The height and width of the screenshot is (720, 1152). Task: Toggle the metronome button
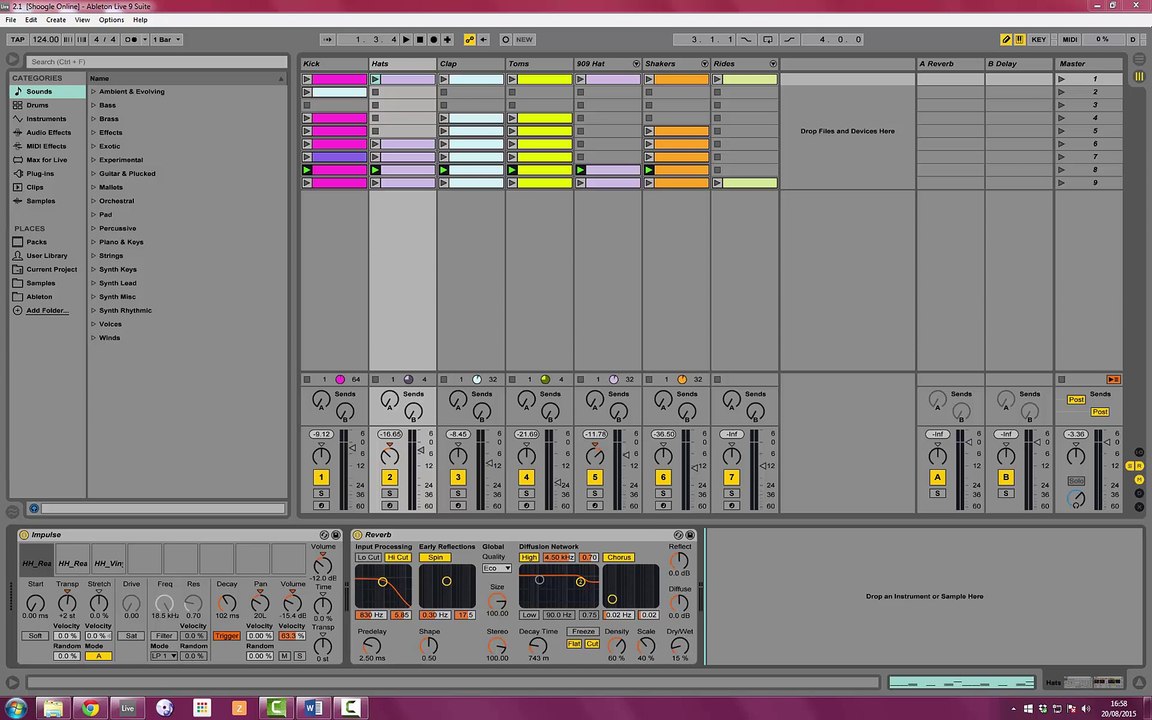pyautogui.click(x=131, y=40)
